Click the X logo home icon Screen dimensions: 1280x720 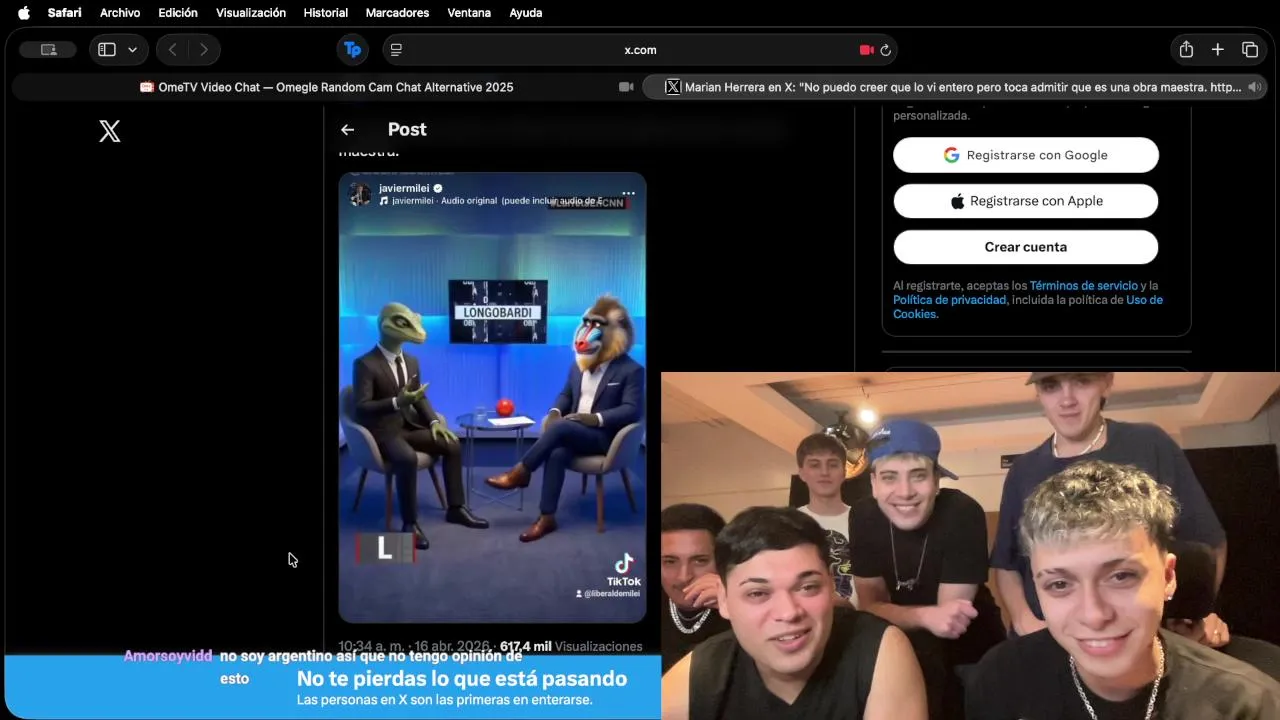[110, 131]
